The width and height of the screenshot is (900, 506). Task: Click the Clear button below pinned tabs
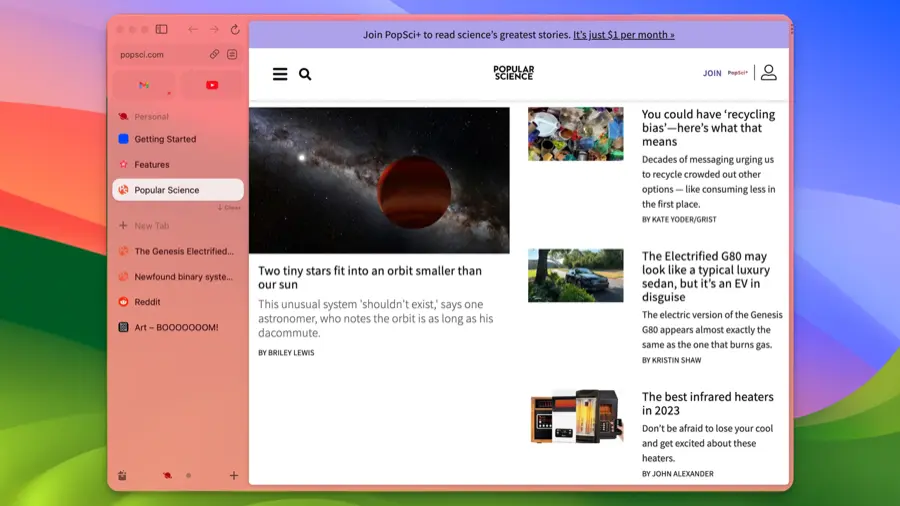[x=229, y=208]
